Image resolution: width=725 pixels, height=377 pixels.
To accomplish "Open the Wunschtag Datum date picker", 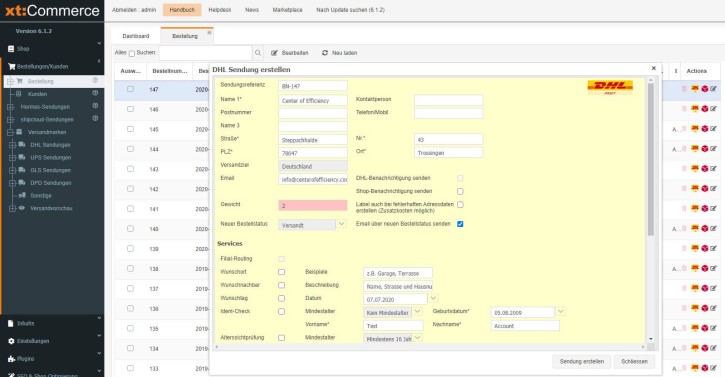I will tap(433, 298).
